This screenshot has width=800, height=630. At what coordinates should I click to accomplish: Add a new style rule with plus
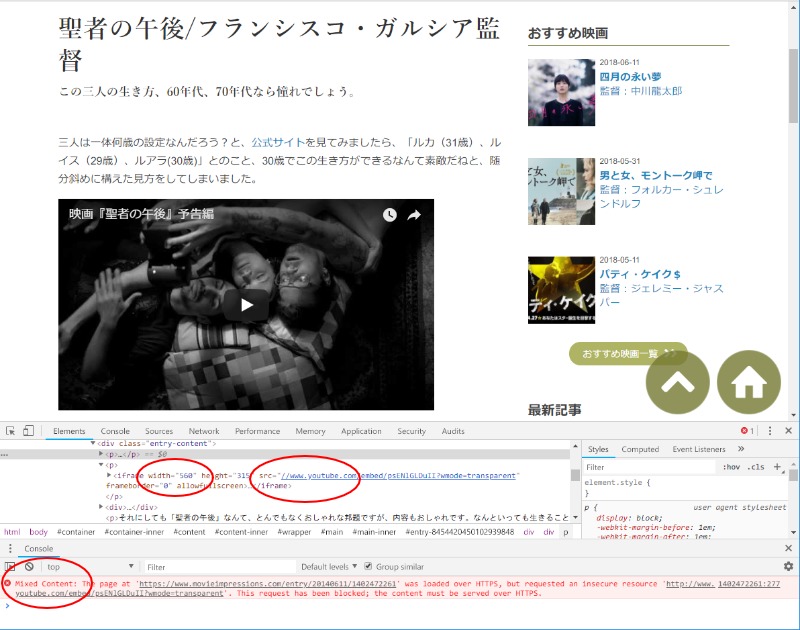click(777, 467)
